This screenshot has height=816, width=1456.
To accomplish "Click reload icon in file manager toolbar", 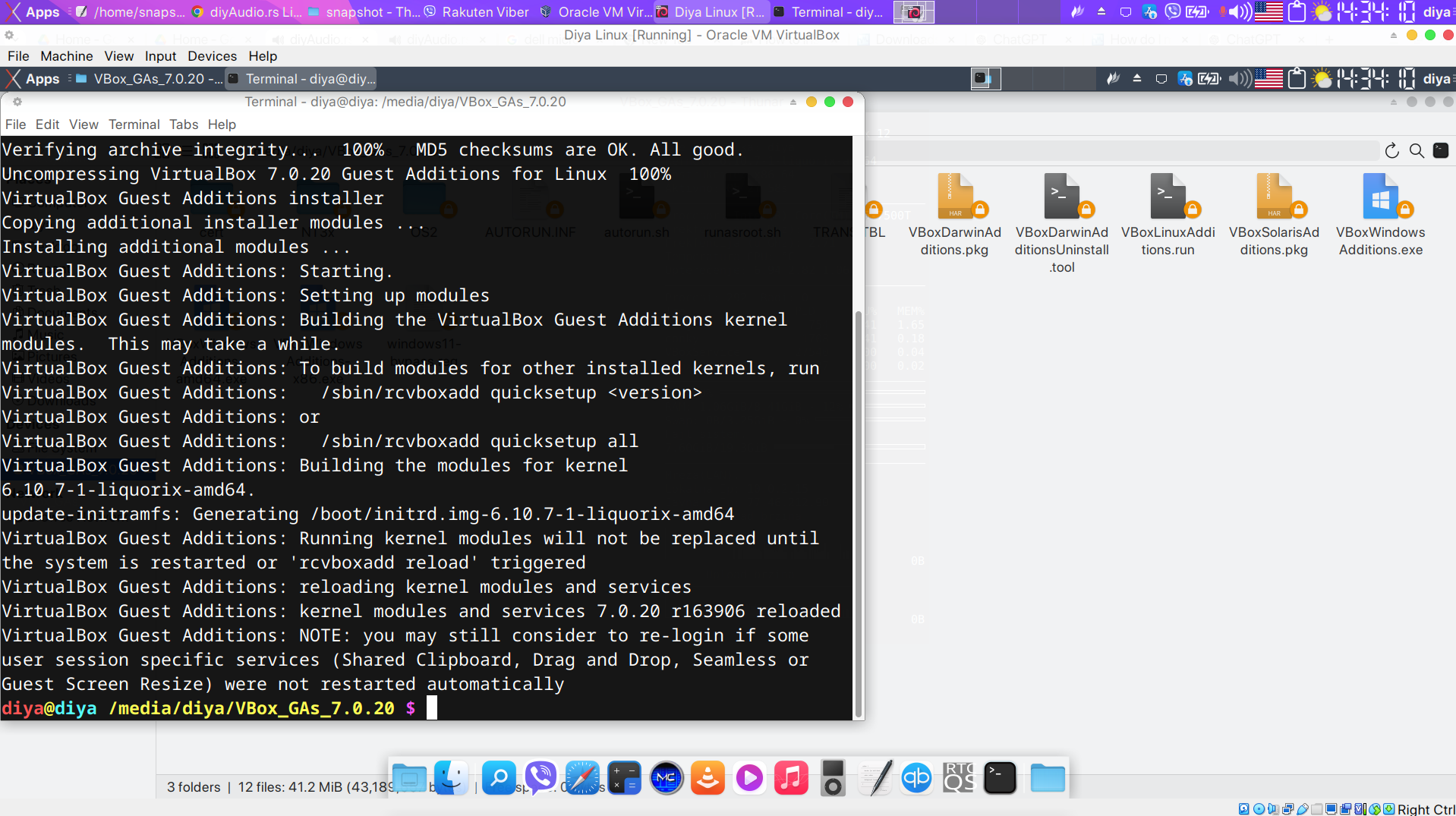I will click(1391, 150).
